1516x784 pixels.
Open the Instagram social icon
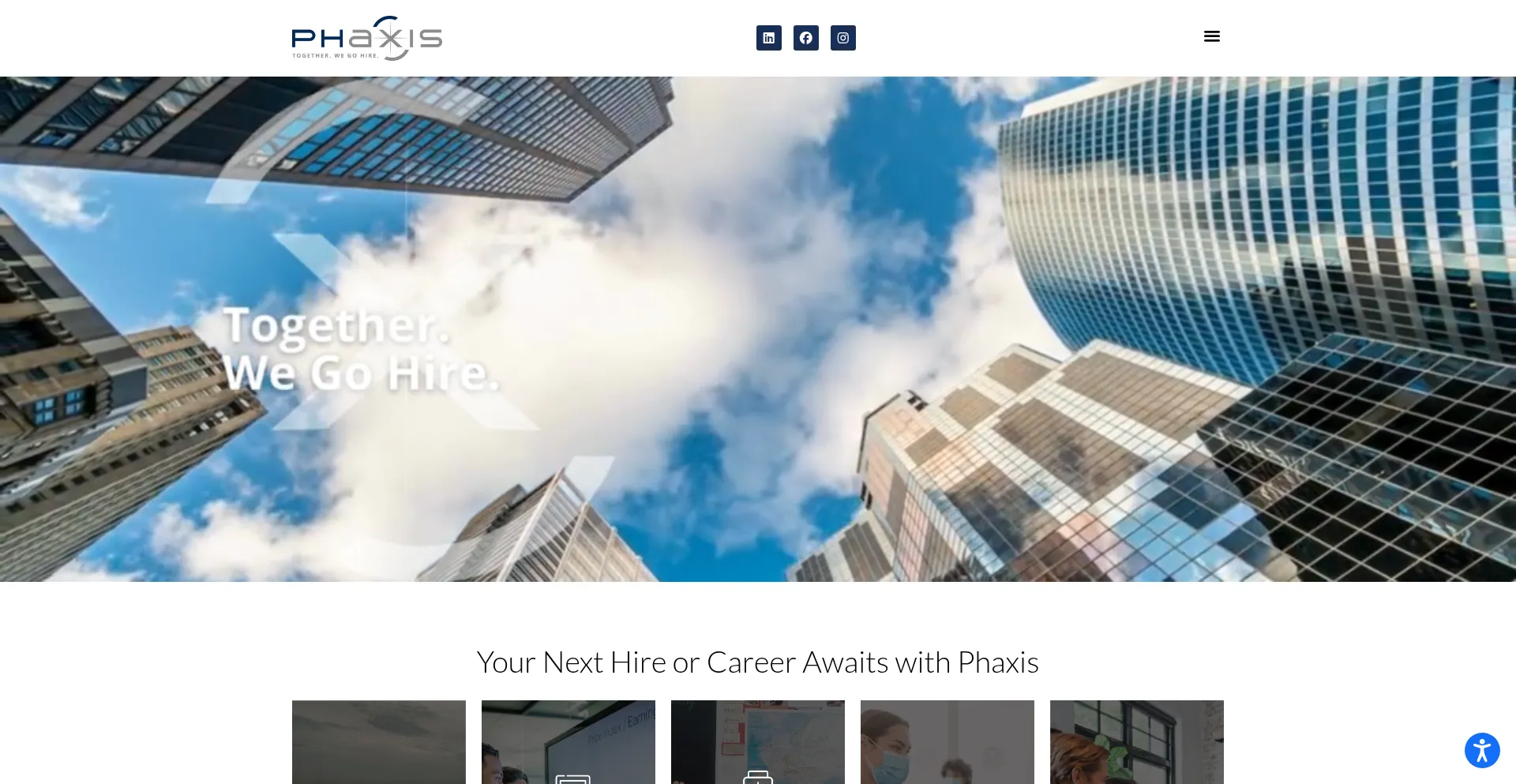(842, 38)
